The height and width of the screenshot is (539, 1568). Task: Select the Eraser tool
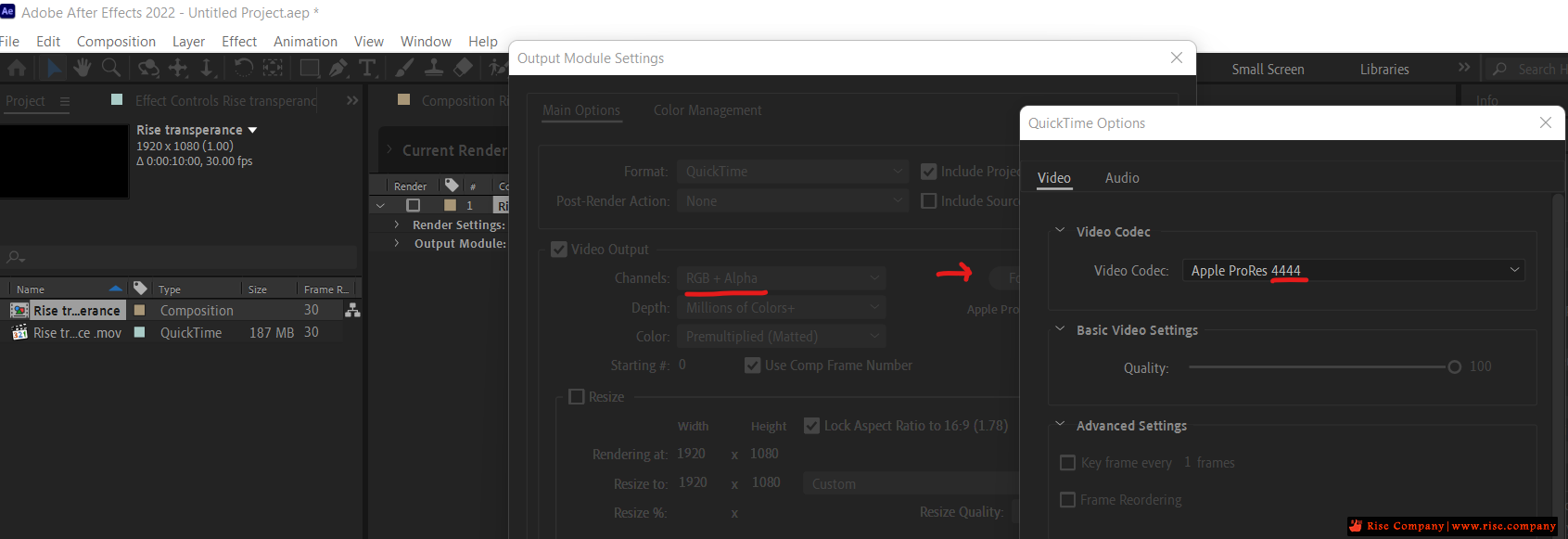463,68
